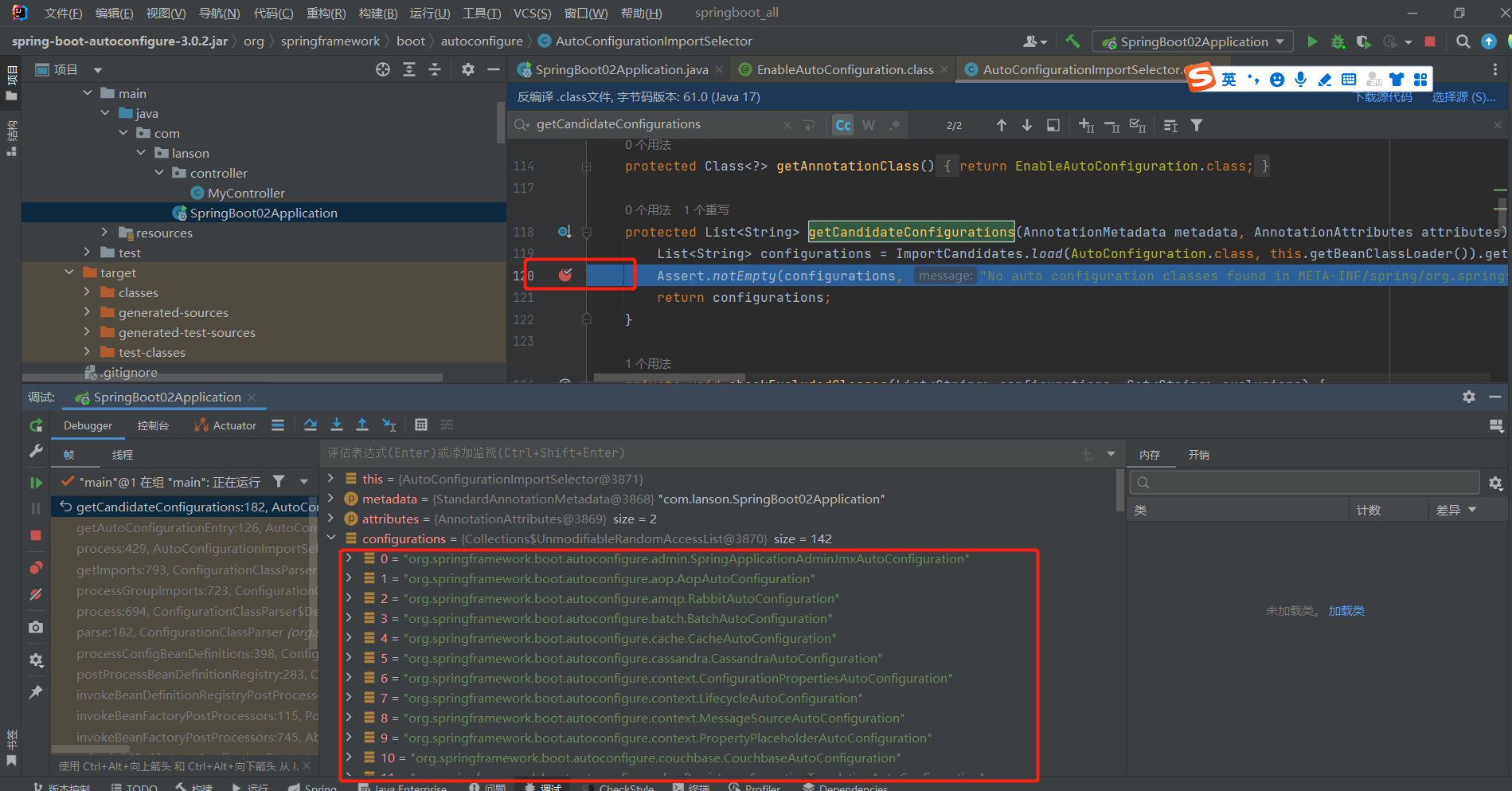The image size is (1512, 791).
Task: Toggle whole words W in search bar
Action: tap(869, 125)
